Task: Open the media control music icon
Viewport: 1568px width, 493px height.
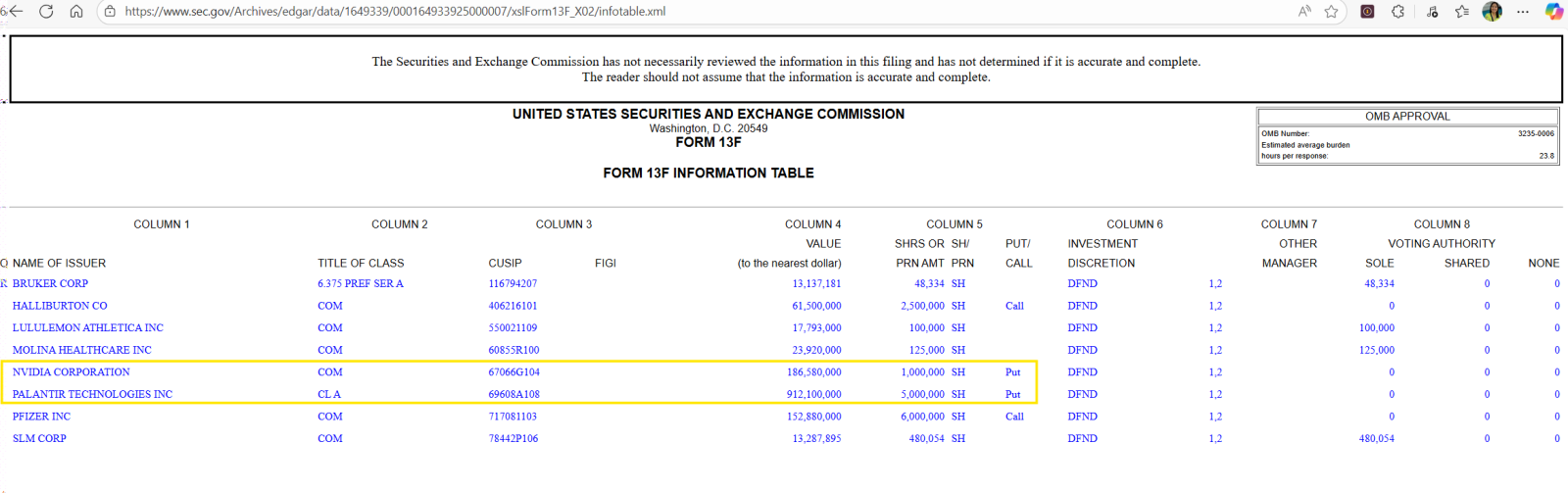Action: tap(1432, 12)
